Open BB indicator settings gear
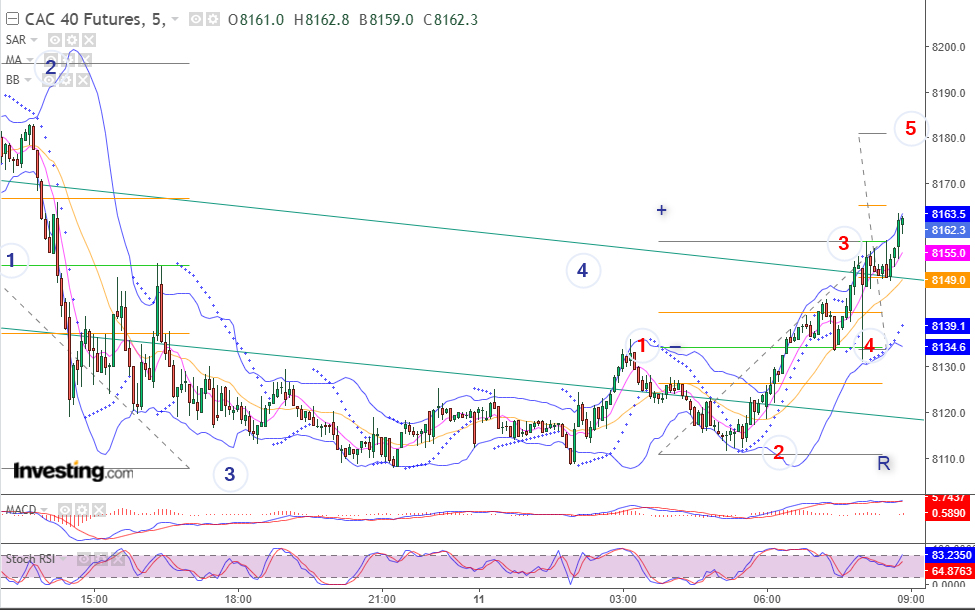975x610 pixels. coord(66,80)
